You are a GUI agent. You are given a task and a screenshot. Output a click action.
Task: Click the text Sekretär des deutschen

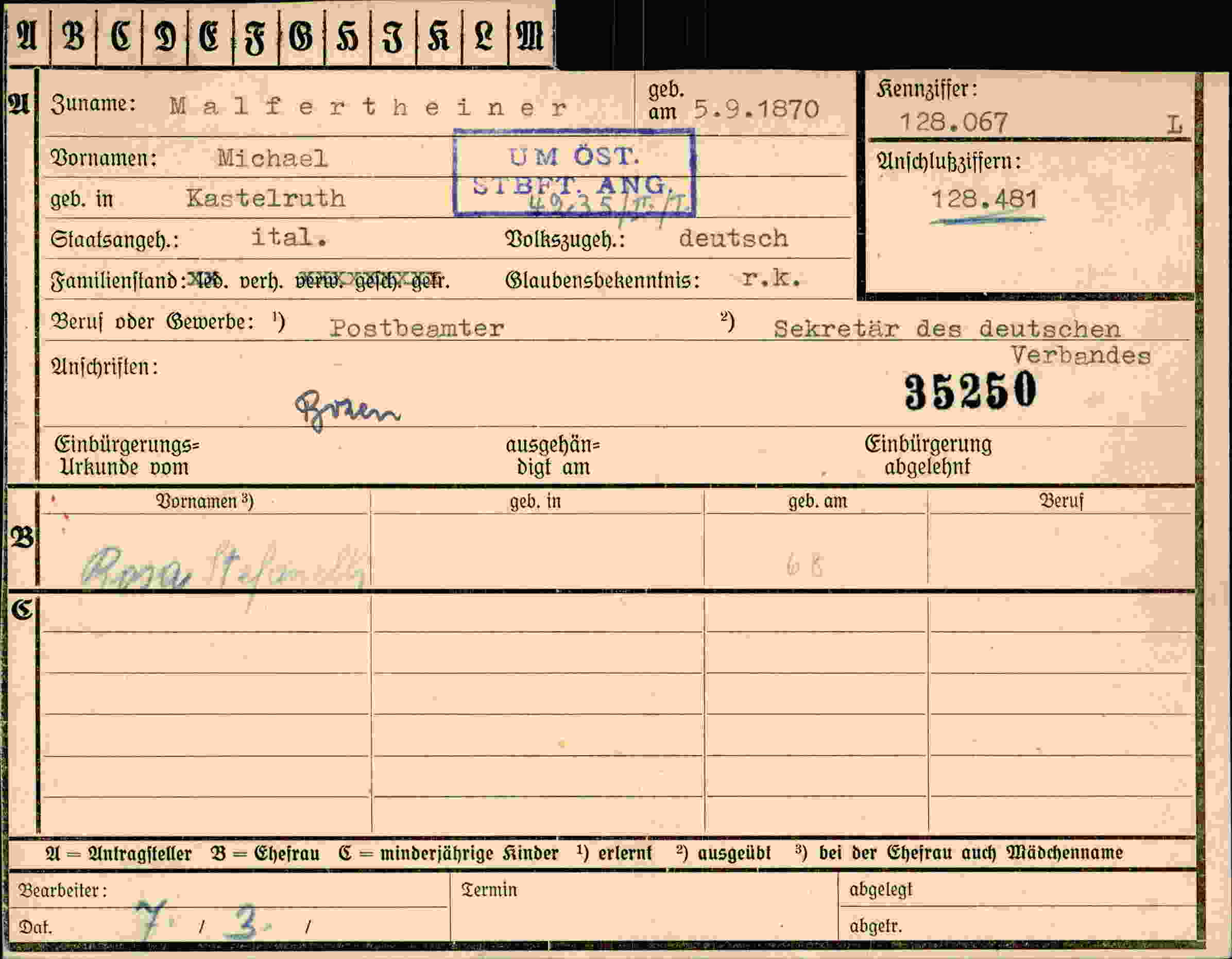[947, 329]
